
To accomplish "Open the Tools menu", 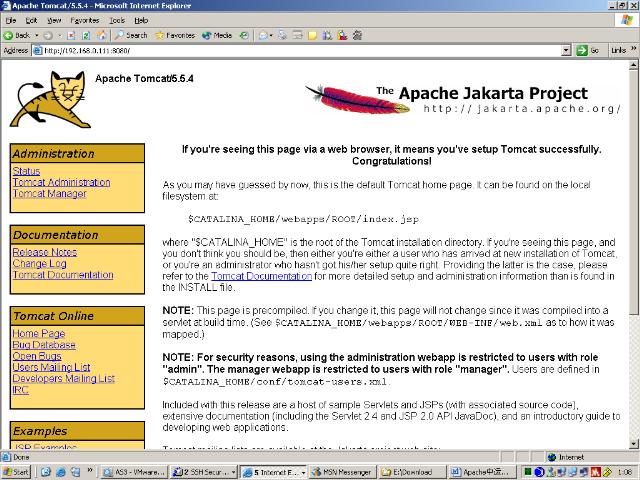I will click(x=117, y=20).
